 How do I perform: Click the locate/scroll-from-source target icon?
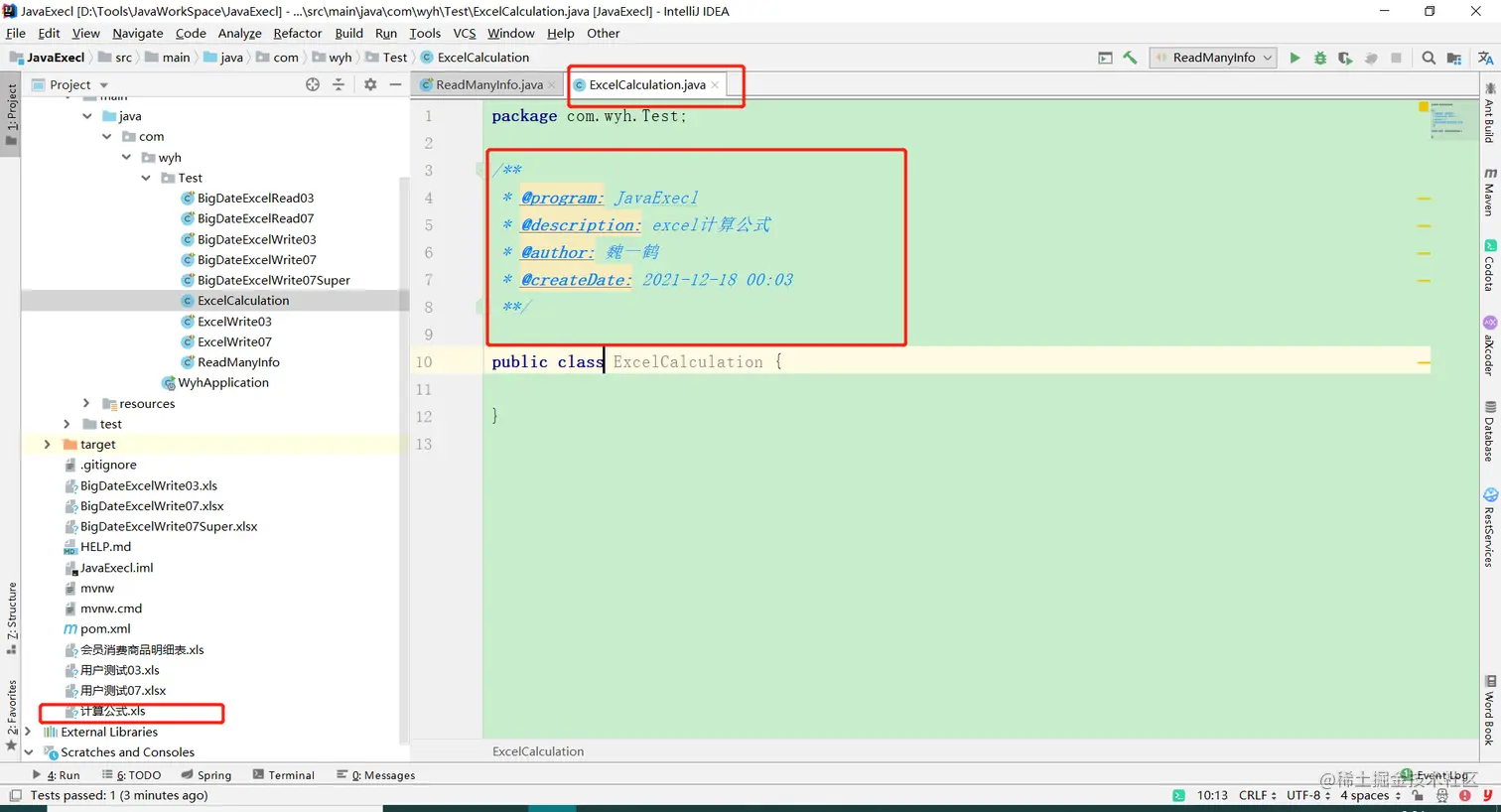(313, 84)
